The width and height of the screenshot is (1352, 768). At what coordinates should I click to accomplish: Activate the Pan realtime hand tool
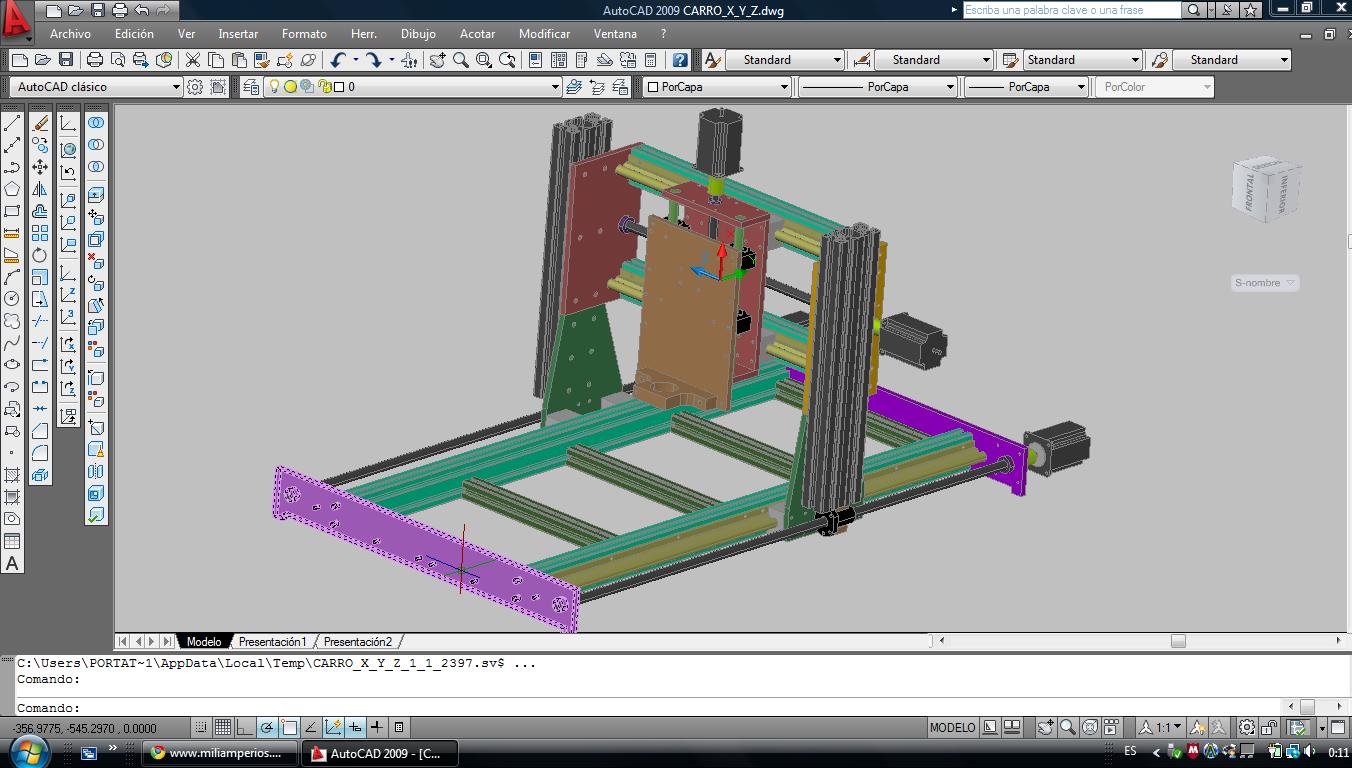point(437,60)
